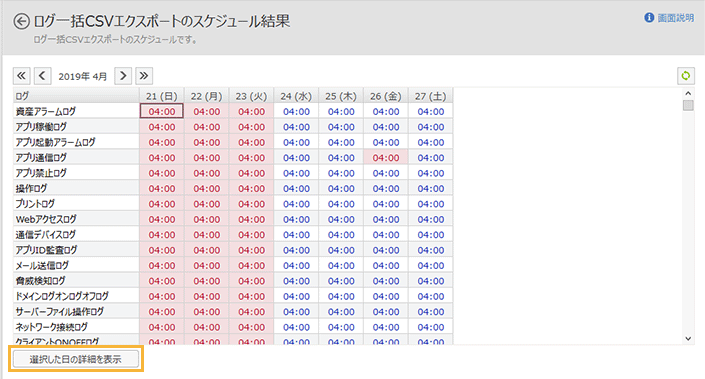Click the vertical scrollbar thumb
This screenshot has height=379, width=705.
tap(688, 105)
